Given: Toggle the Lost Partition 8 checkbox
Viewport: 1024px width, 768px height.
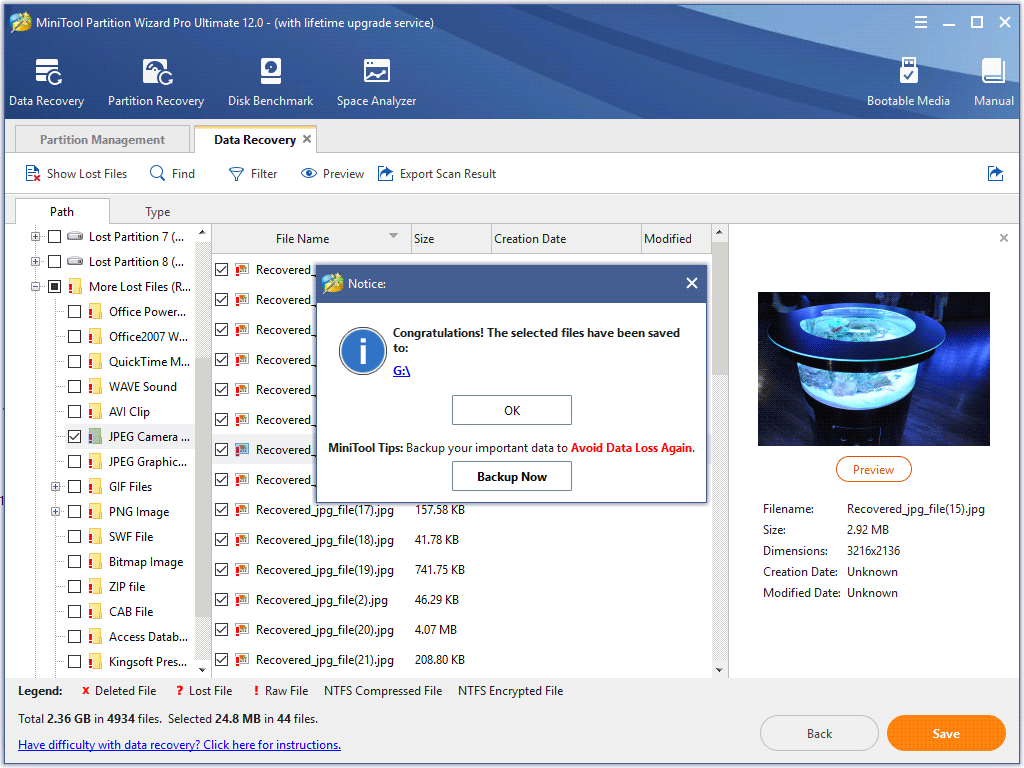Looking at the screenshot, I should pyautogui.click(x=55, y=262).
